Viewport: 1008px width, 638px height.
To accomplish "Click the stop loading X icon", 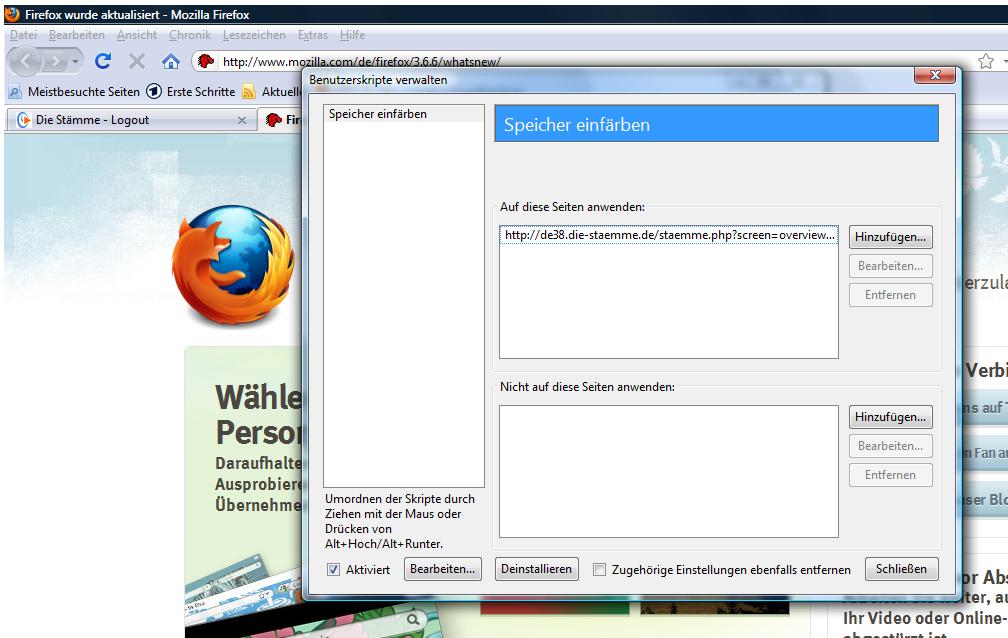I will click(x=136, y=62).
